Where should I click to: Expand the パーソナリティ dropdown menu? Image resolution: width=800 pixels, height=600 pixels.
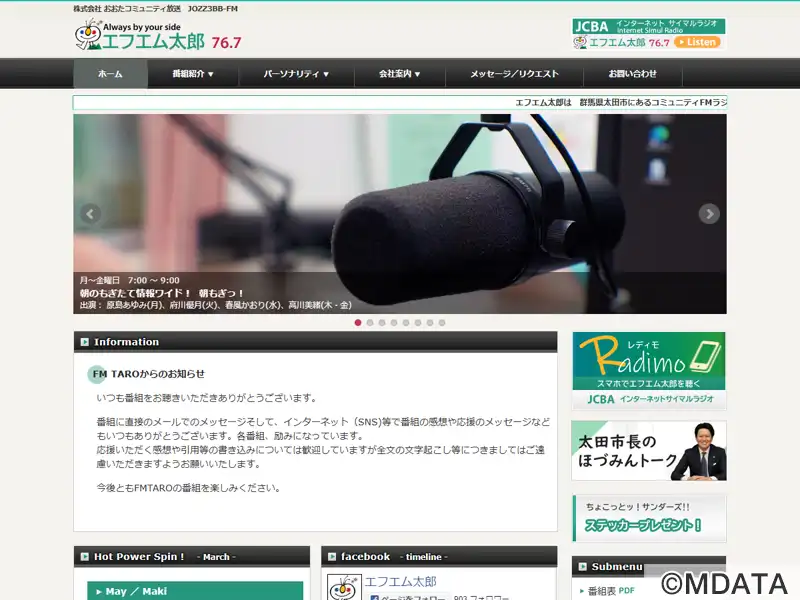296,73
